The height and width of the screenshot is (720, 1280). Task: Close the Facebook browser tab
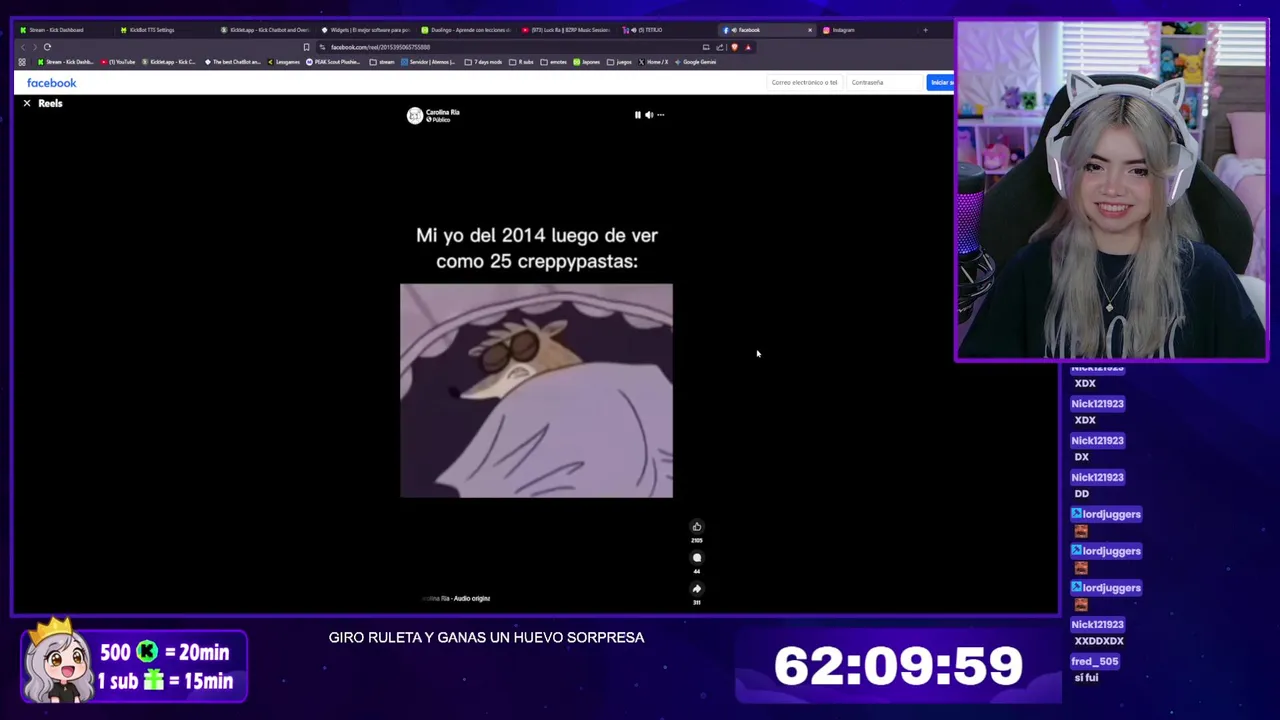point(810,30)
